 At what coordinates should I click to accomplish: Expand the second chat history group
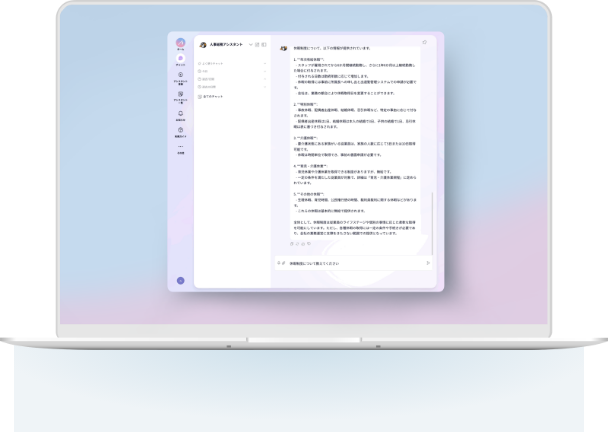[265, 71]
